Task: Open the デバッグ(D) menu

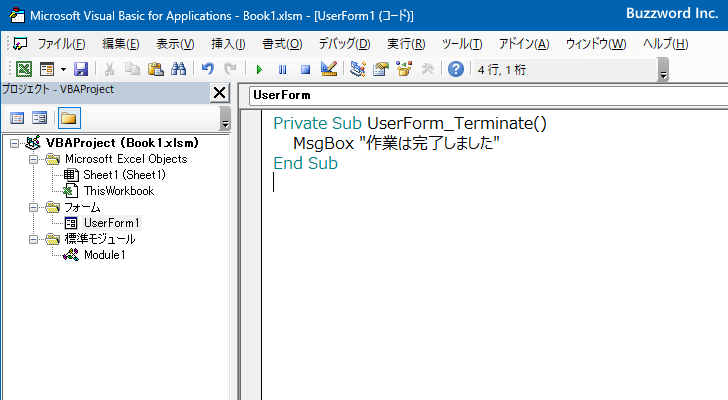Action: (344, 44)
